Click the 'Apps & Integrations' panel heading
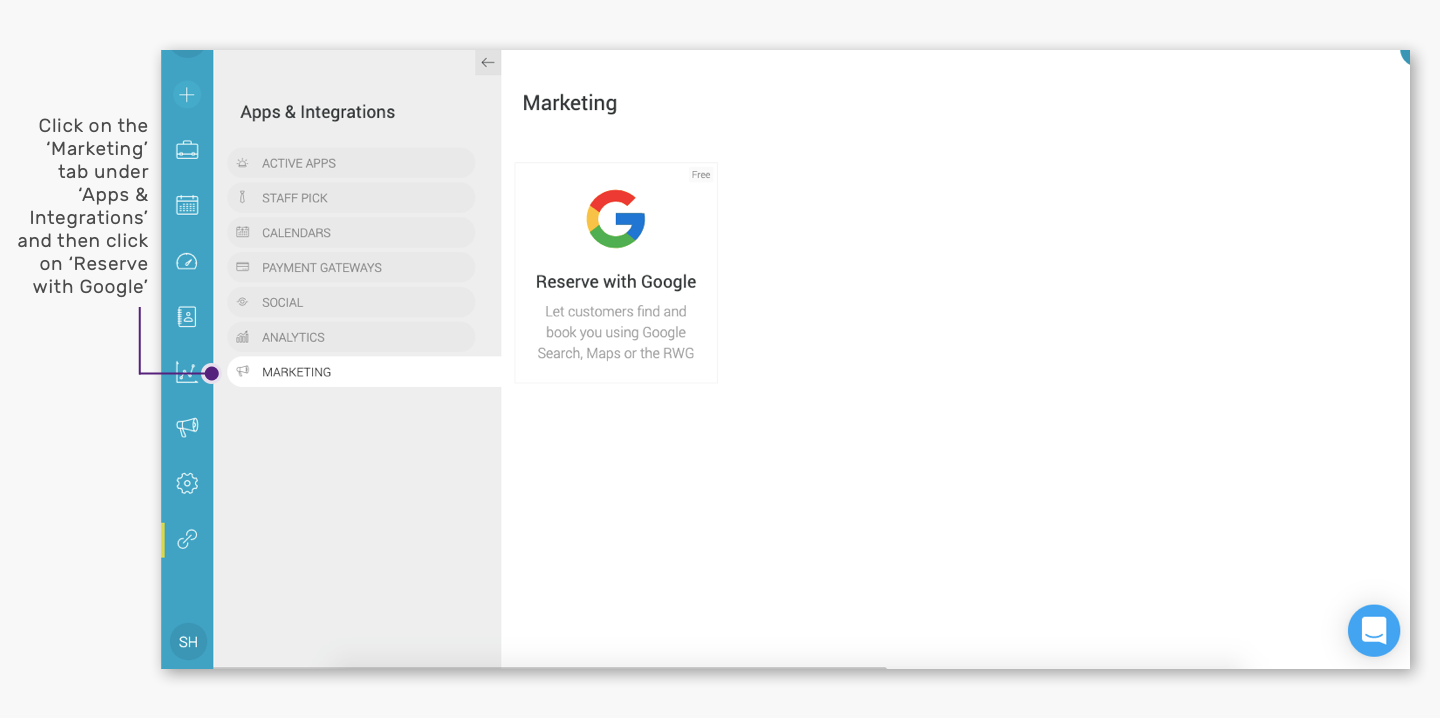The image size is (1440, 718). [318, 112]
